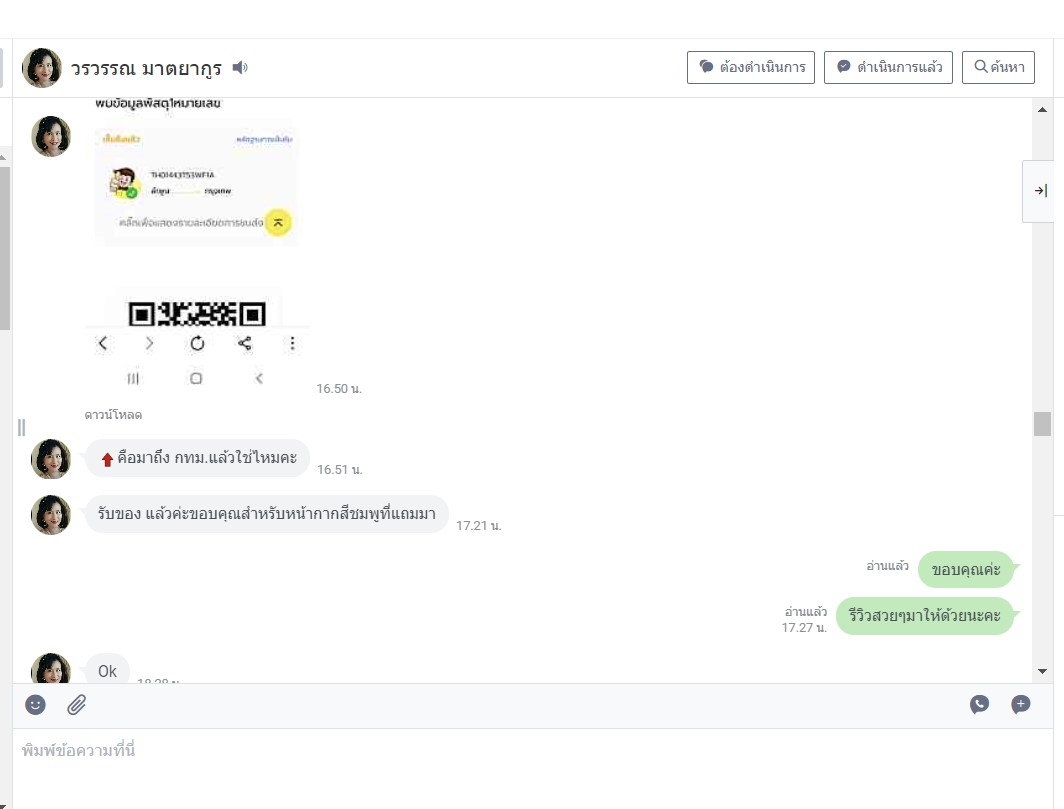Grab the chat scrollbar thumb
This screenshot has width=1064, height=809.
click(1042, 424)
